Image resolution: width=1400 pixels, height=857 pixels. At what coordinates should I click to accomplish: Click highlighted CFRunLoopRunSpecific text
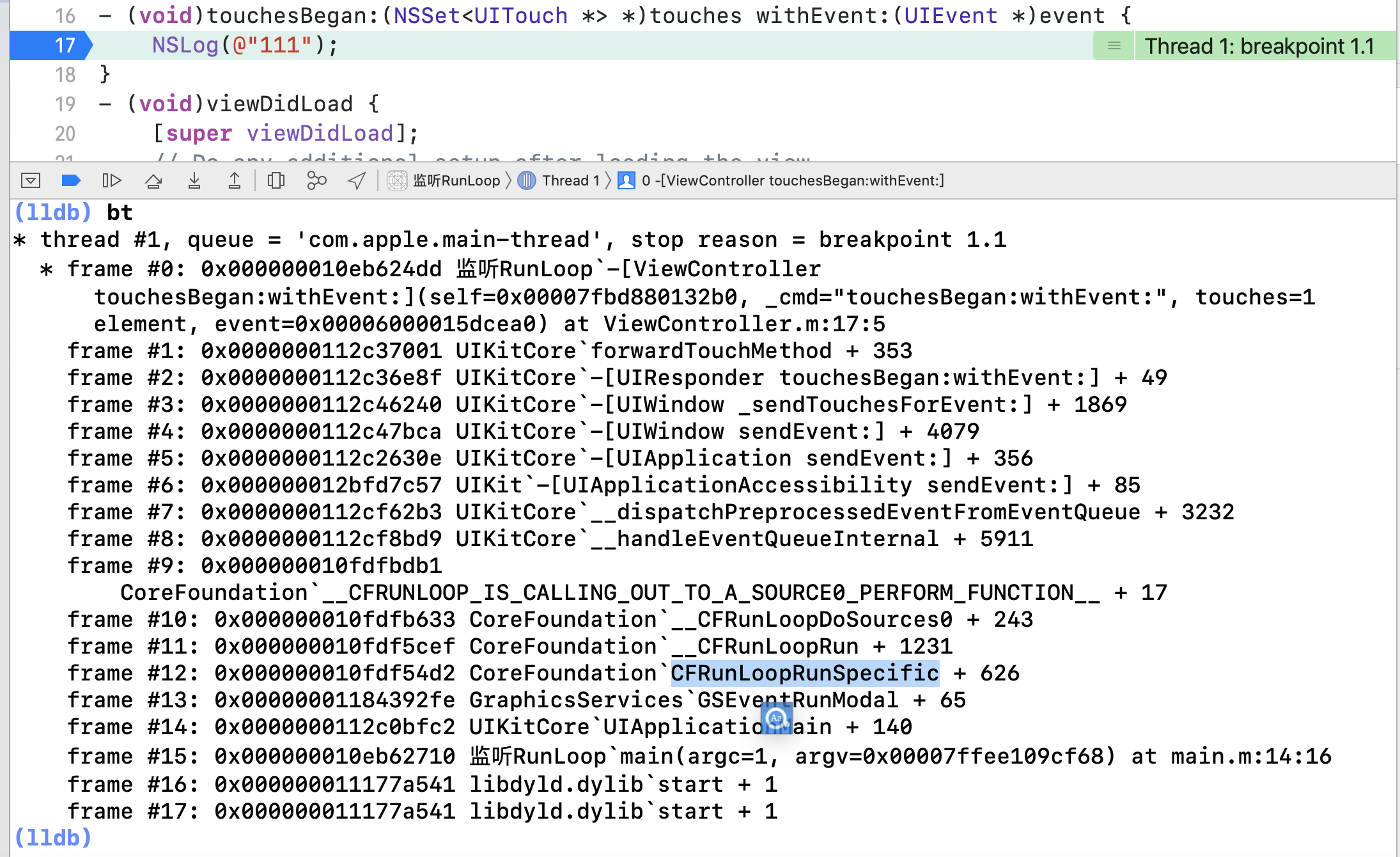[804, 673]
